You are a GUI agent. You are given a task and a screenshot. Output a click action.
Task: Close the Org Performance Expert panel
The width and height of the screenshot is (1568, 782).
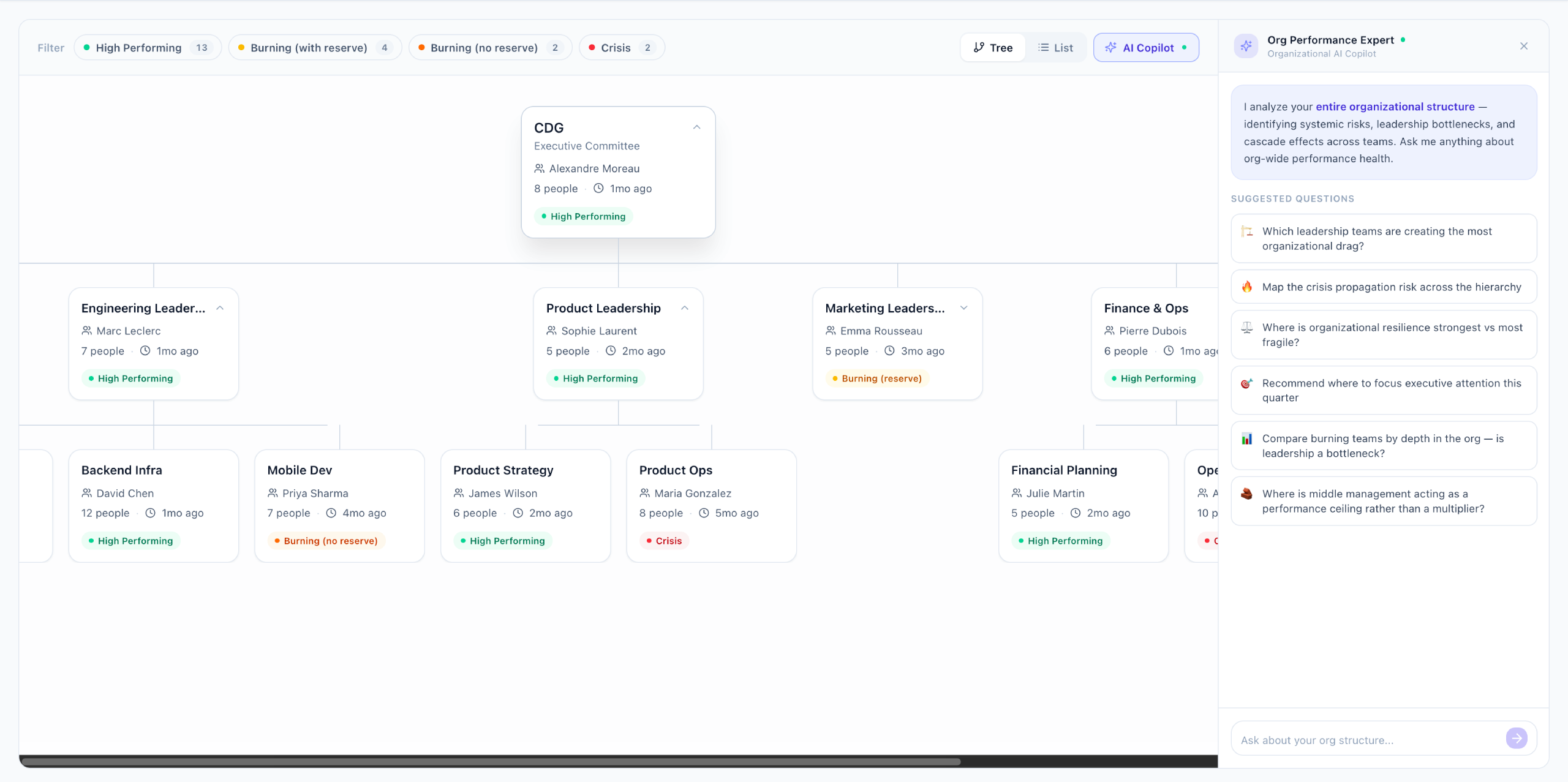point(1524,47)
